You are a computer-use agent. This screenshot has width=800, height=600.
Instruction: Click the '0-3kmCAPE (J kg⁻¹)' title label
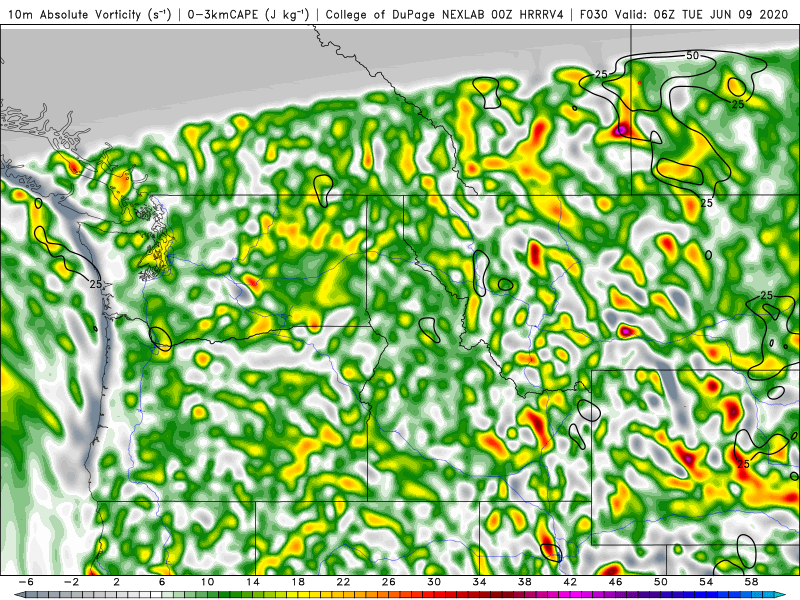click(248, 15)
